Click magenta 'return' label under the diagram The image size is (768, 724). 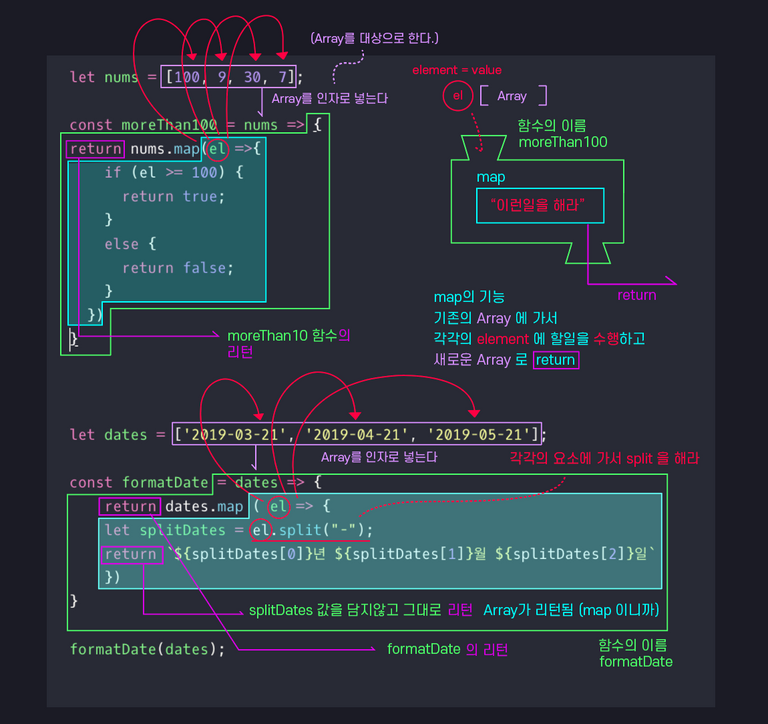tap(636, 295)
